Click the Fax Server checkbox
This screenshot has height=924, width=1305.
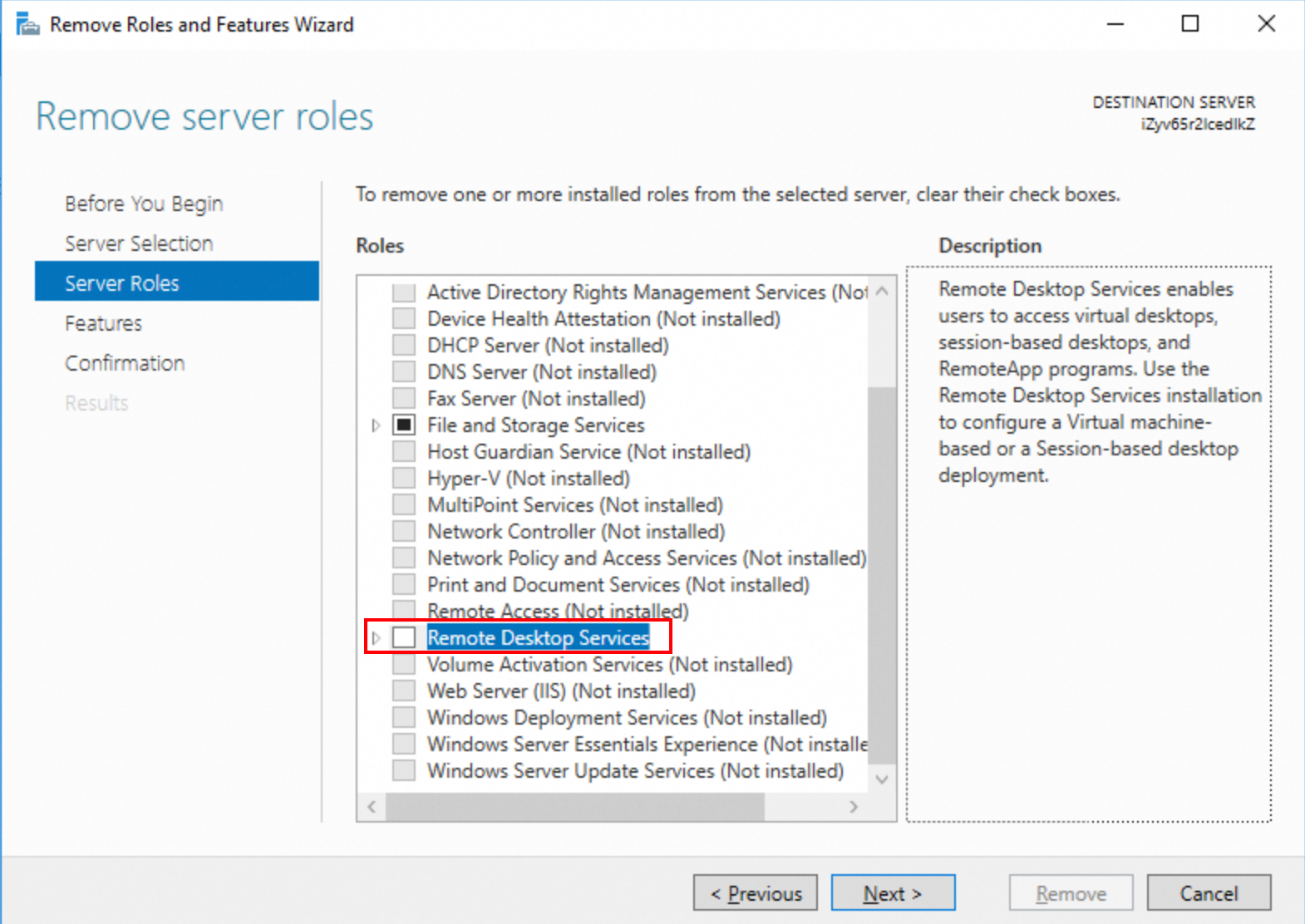click(404, 398)
